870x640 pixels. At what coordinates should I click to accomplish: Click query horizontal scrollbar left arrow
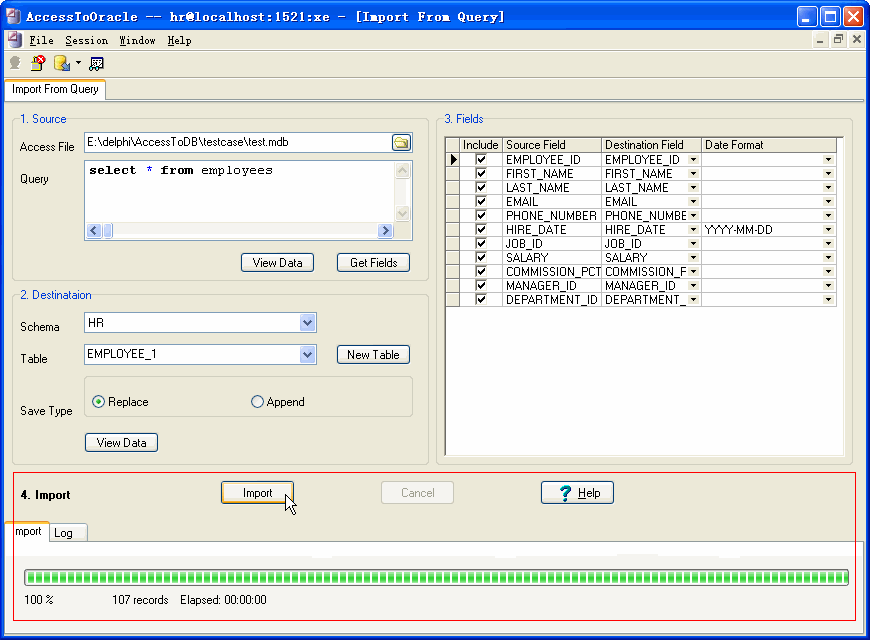tap(94, 230)
